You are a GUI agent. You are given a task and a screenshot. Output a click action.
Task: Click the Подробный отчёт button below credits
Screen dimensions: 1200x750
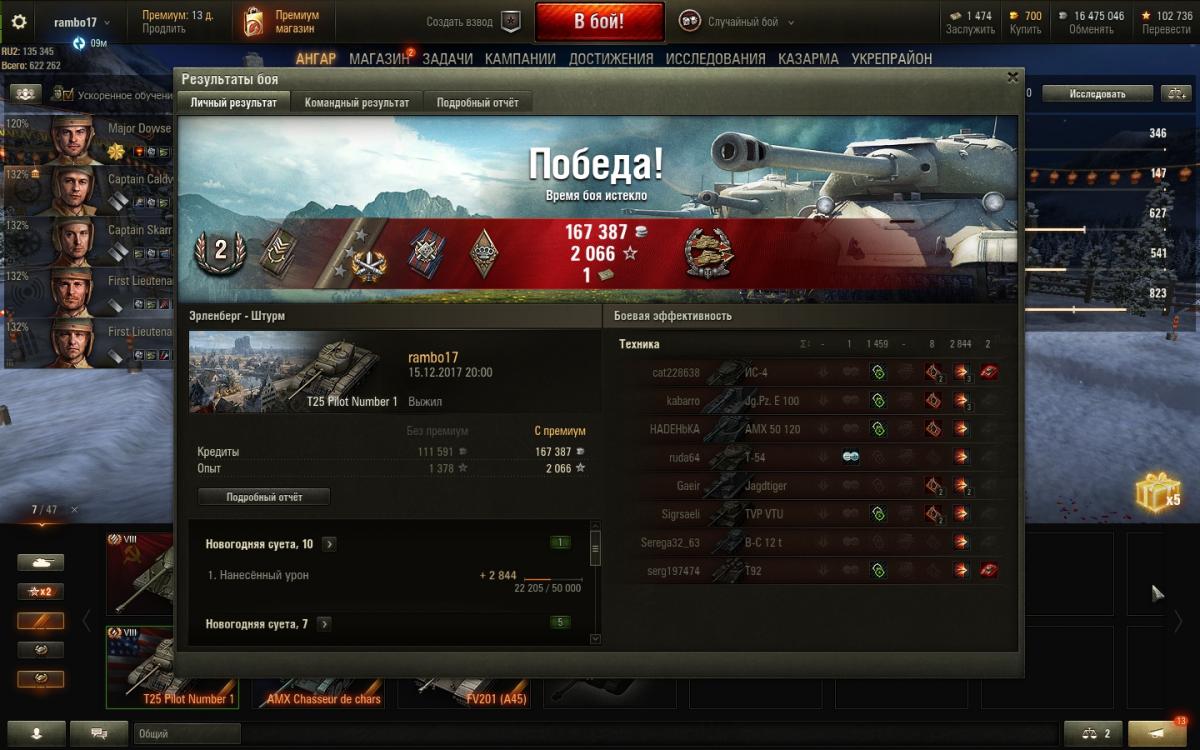point(264,496)
